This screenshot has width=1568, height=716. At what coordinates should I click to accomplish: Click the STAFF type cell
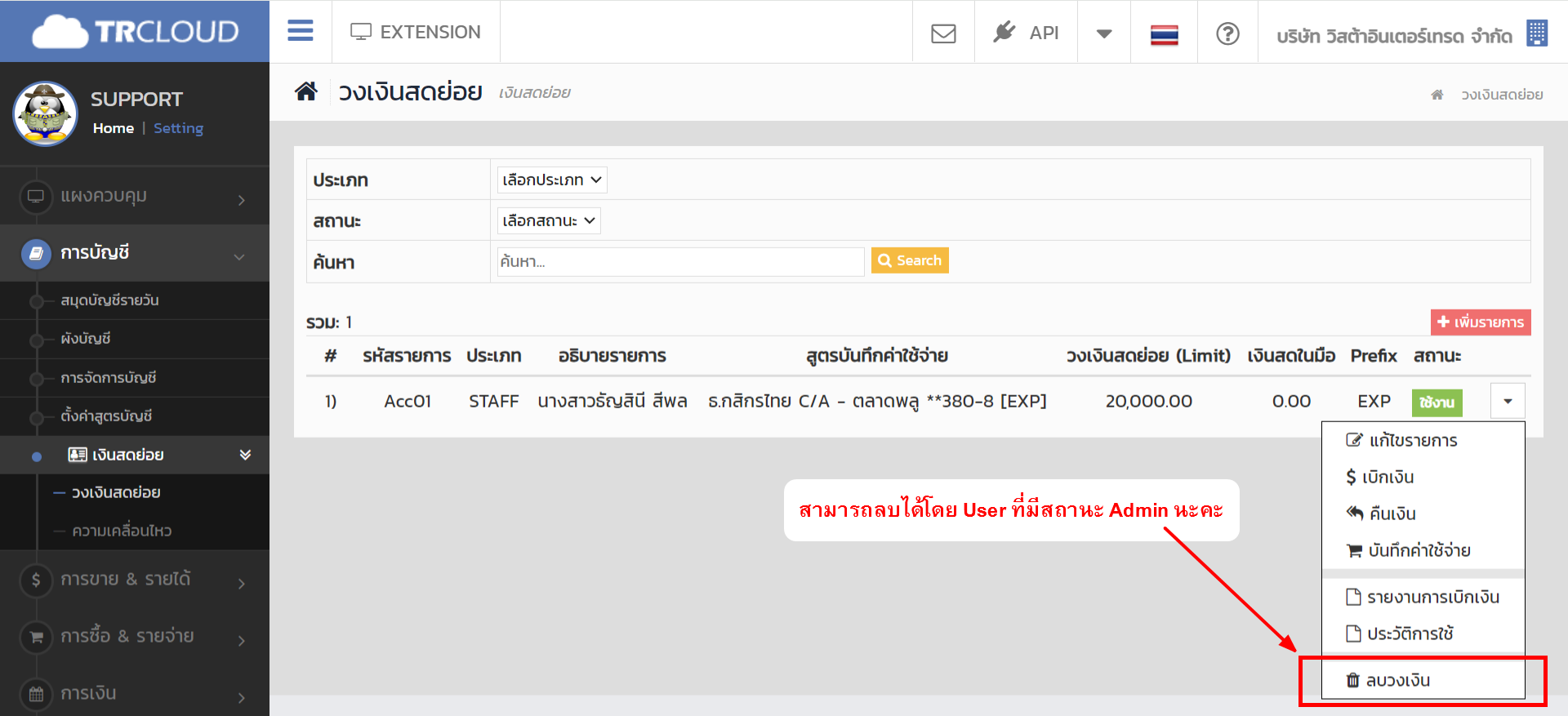[x=493, y=401]
